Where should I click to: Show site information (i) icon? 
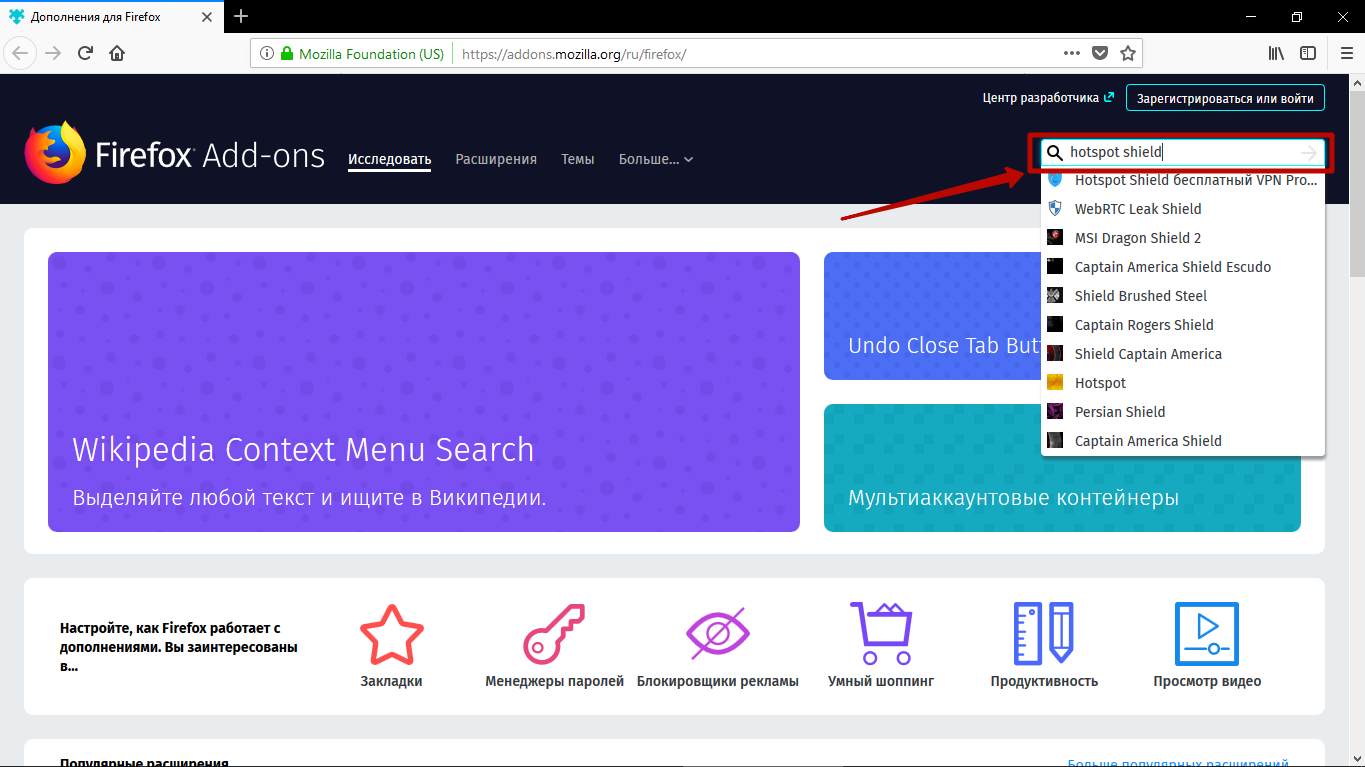coord(267,54)
